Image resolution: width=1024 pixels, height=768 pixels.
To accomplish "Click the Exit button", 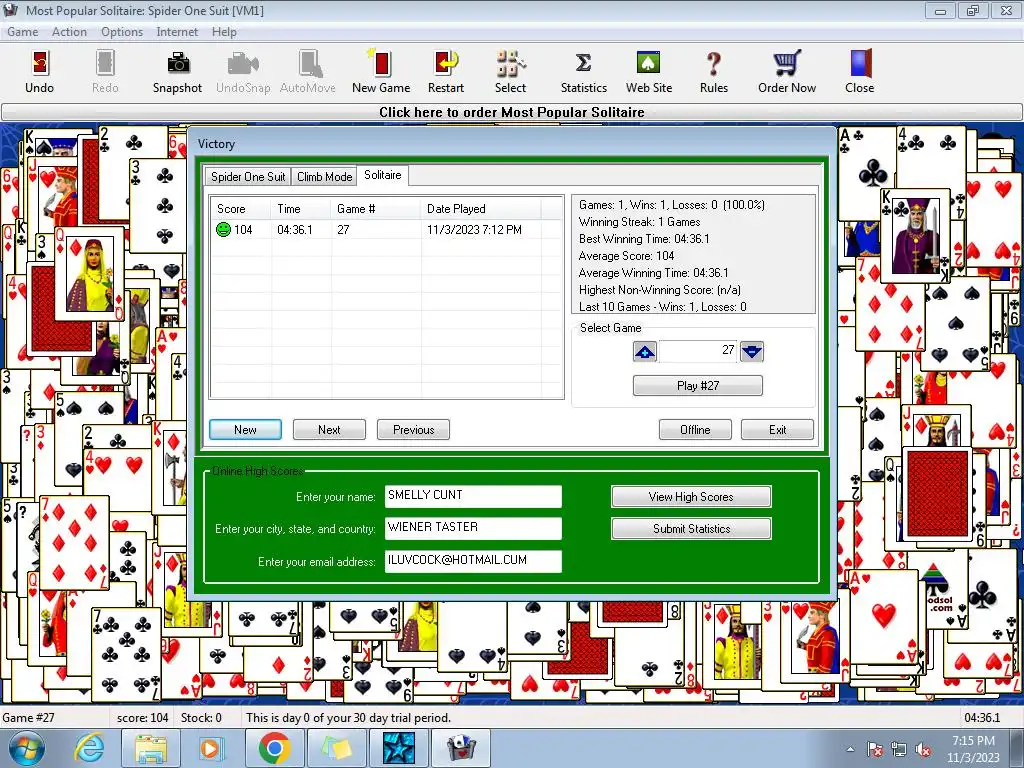I will point(777,430).
